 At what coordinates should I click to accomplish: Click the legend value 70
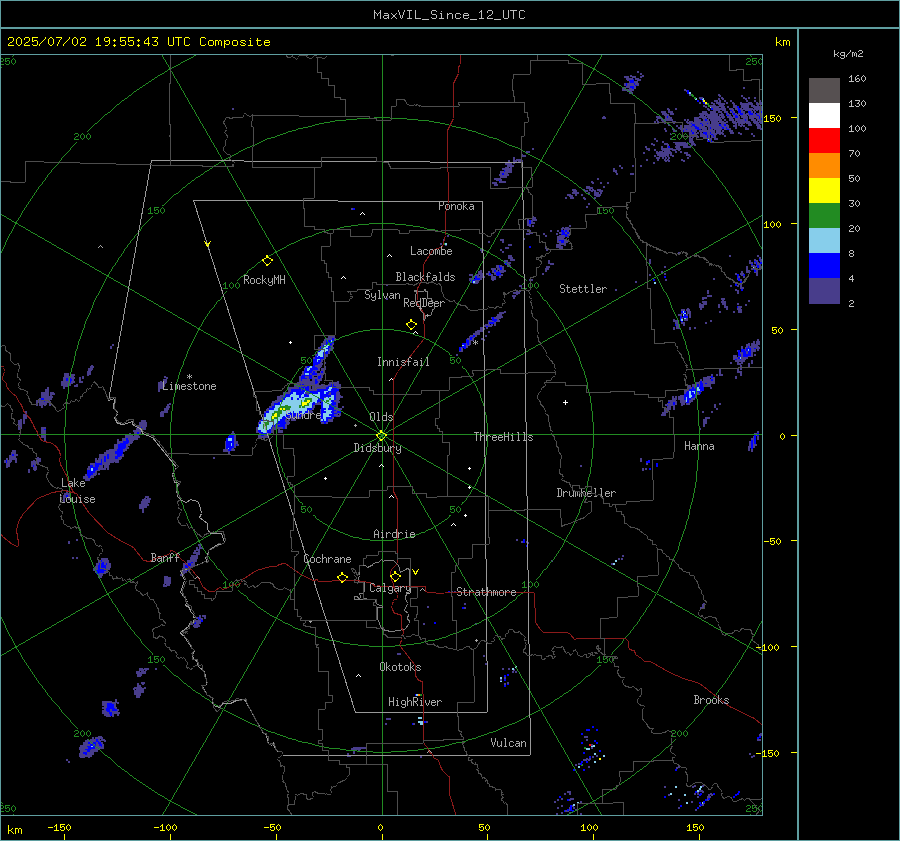(x=854, y=154)
